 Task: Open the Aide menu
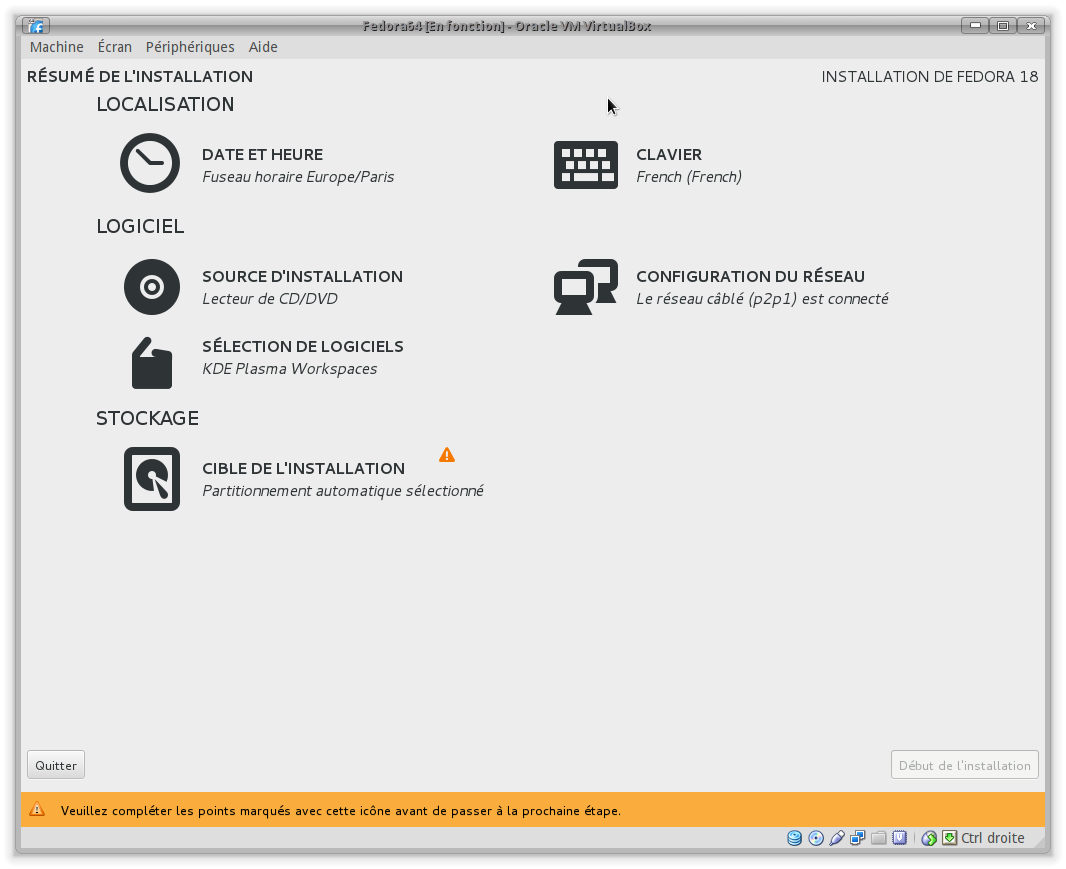tap(263, 47)
